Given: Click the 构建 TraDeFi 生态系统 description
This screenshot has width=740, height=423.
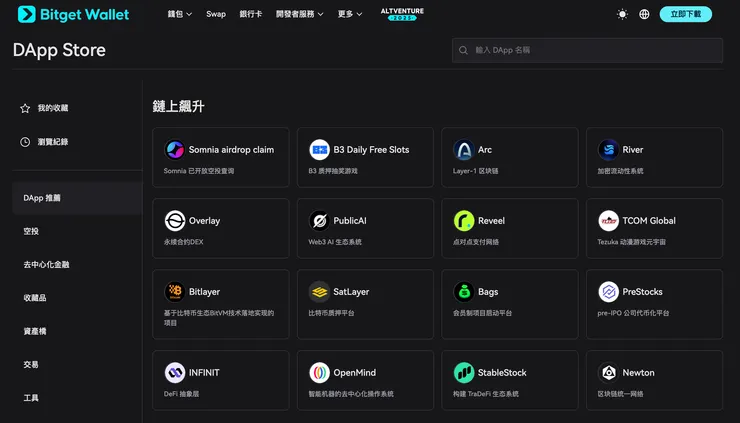Looking at the screenshot, I should (x=486, y=394).
